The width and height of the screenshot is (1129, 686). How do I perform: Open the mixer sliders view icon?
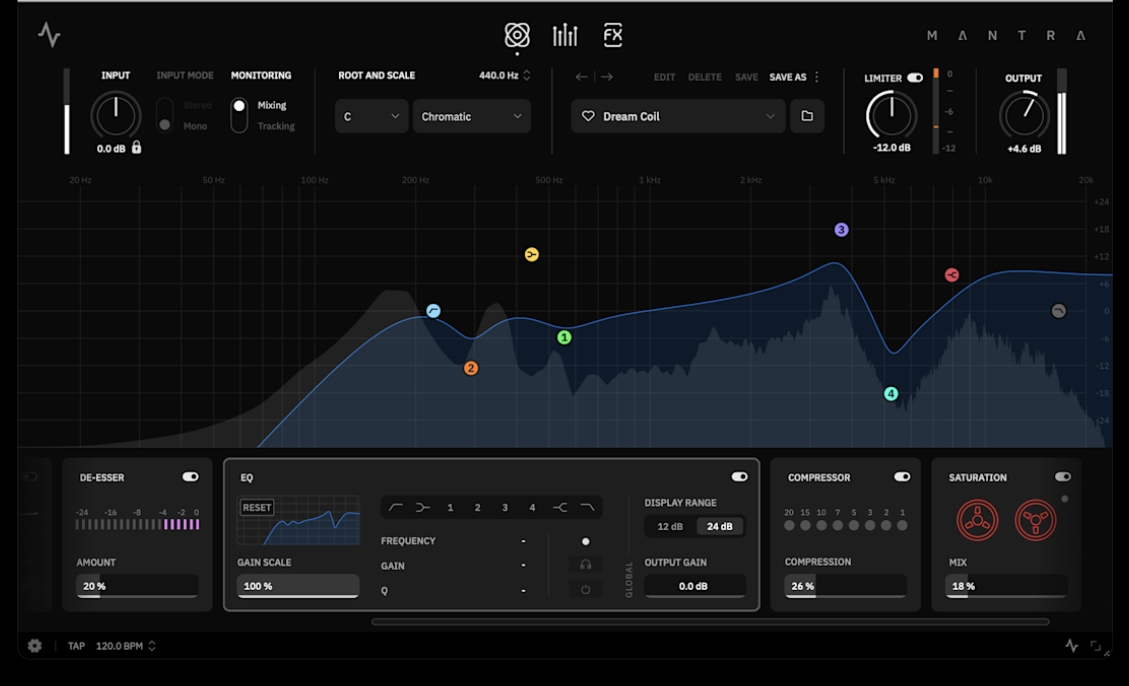pos(565,36)
